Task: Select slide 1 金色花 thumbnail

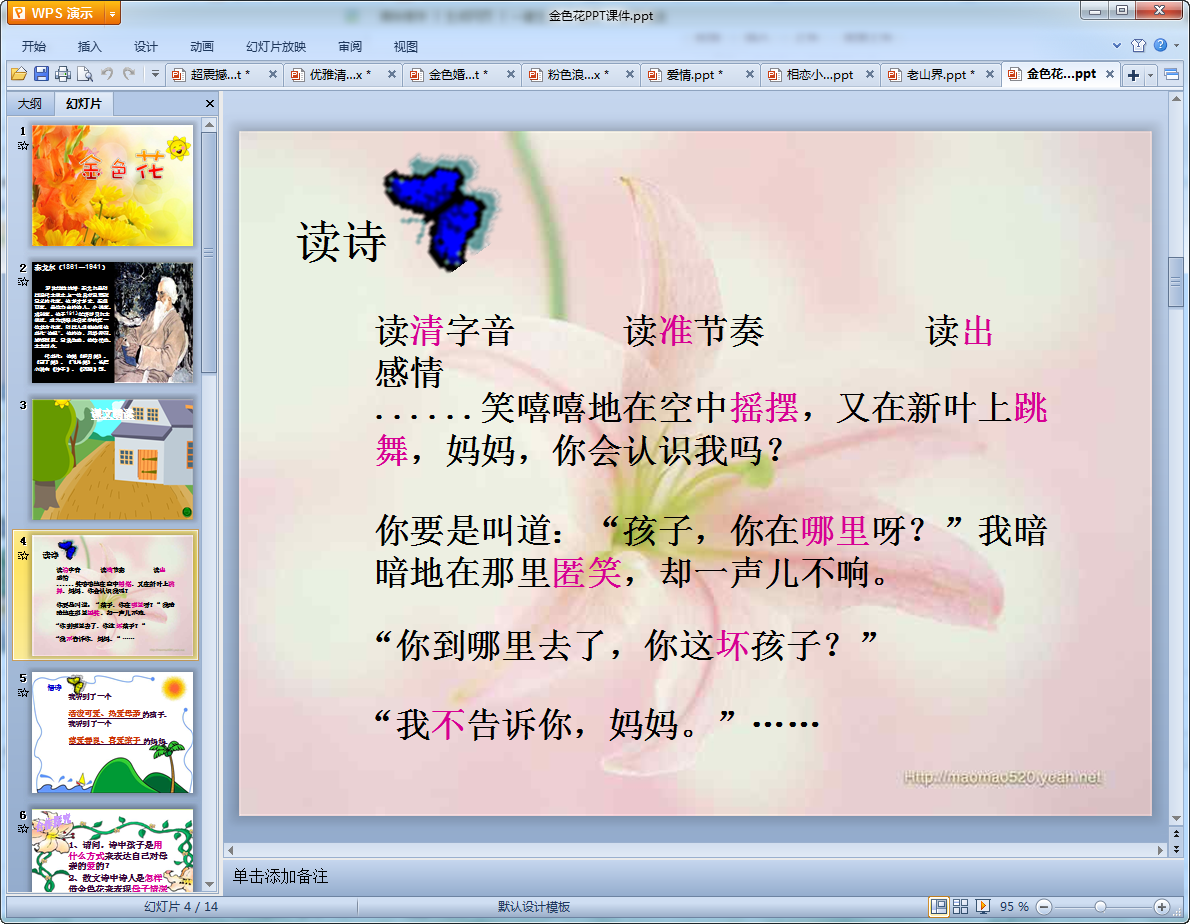Action: (112, 185)
